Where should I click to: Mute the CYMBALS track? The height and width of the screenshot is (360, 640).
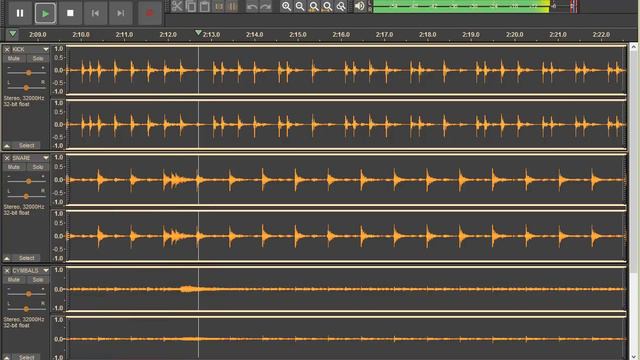13,280
